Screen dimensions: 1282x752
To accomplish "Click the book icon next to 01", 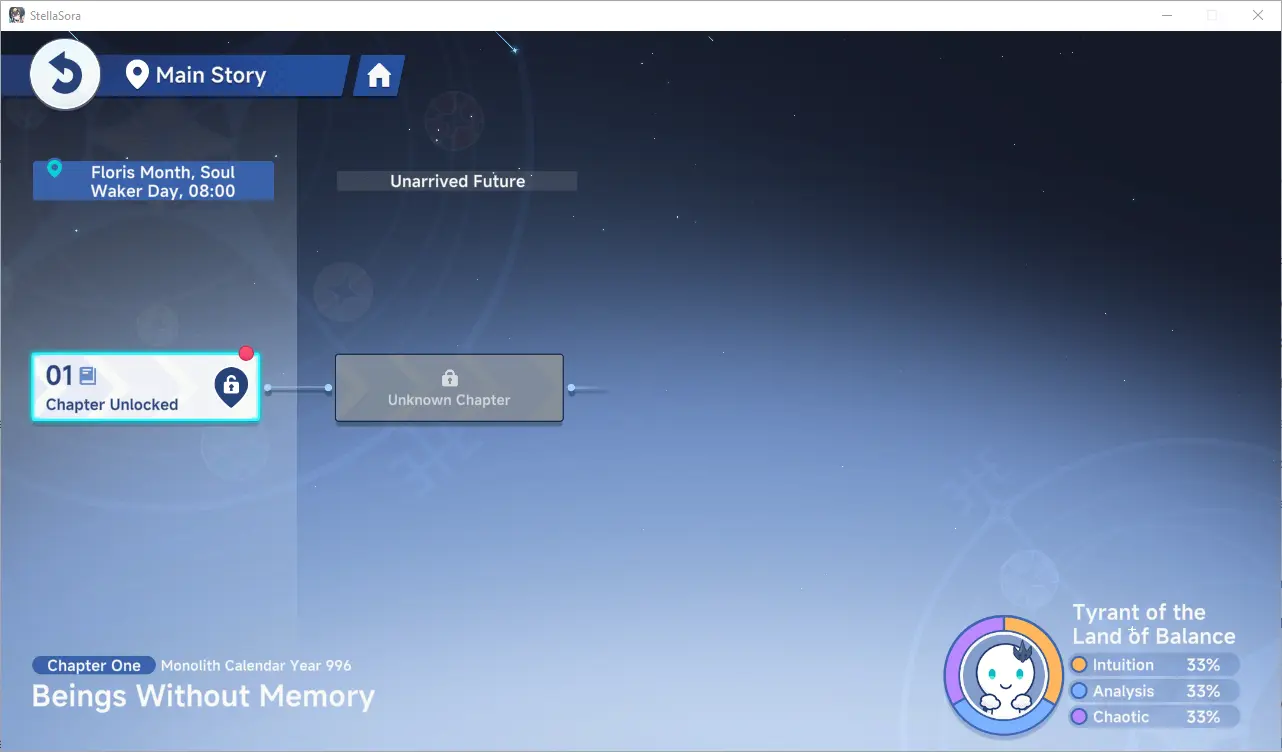I will click(x=88, y=376).
